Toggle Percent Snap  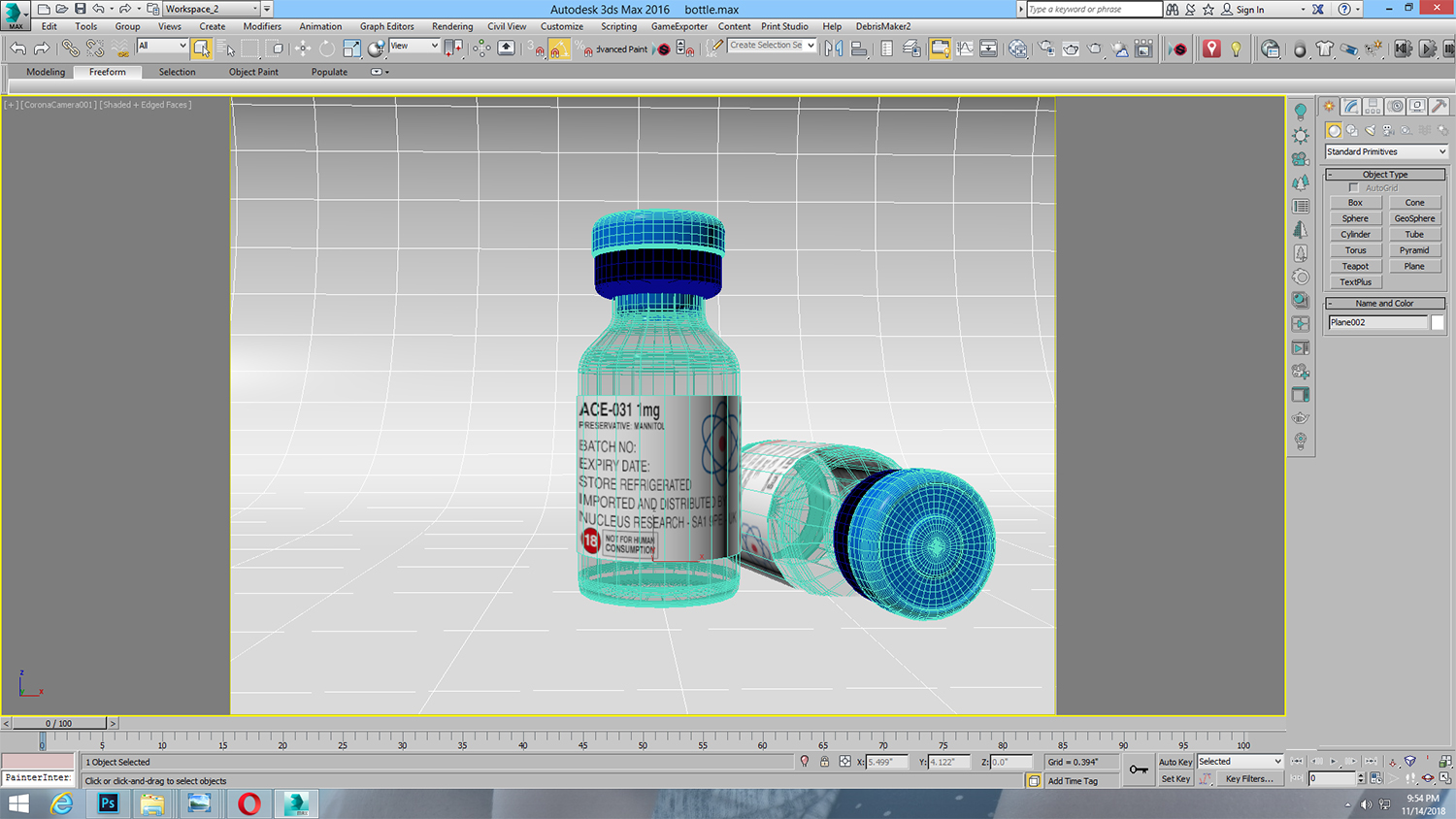coord(582,49)
